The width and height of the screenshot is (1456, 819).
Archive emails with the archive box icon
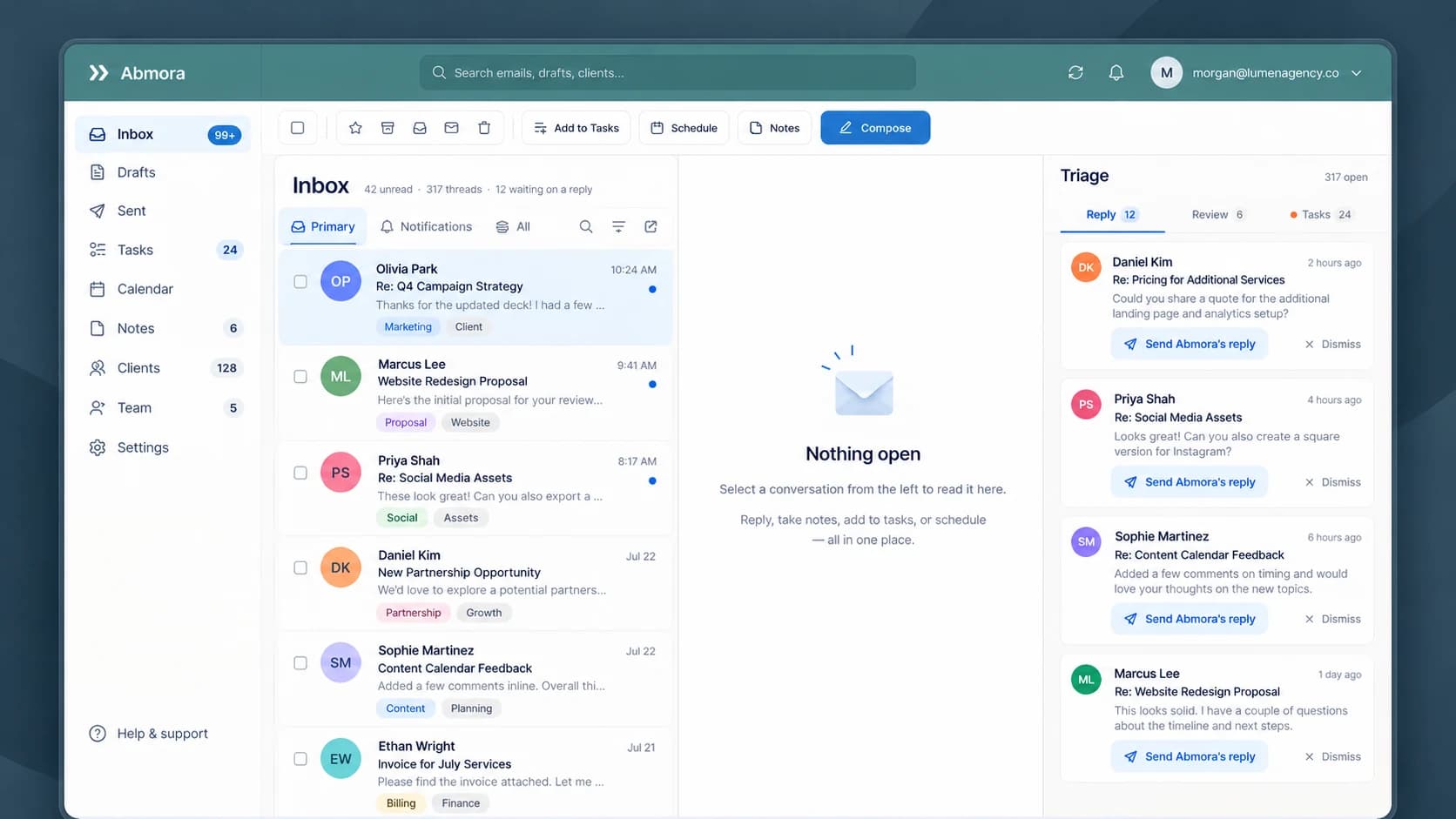388,128
